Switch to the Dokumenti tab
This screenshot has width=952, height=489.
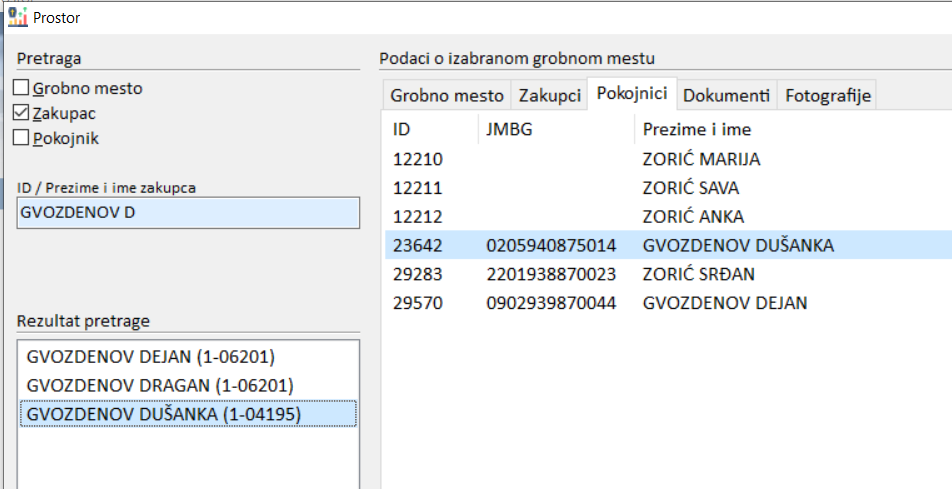pyautogui.click(x=726, y=96)
